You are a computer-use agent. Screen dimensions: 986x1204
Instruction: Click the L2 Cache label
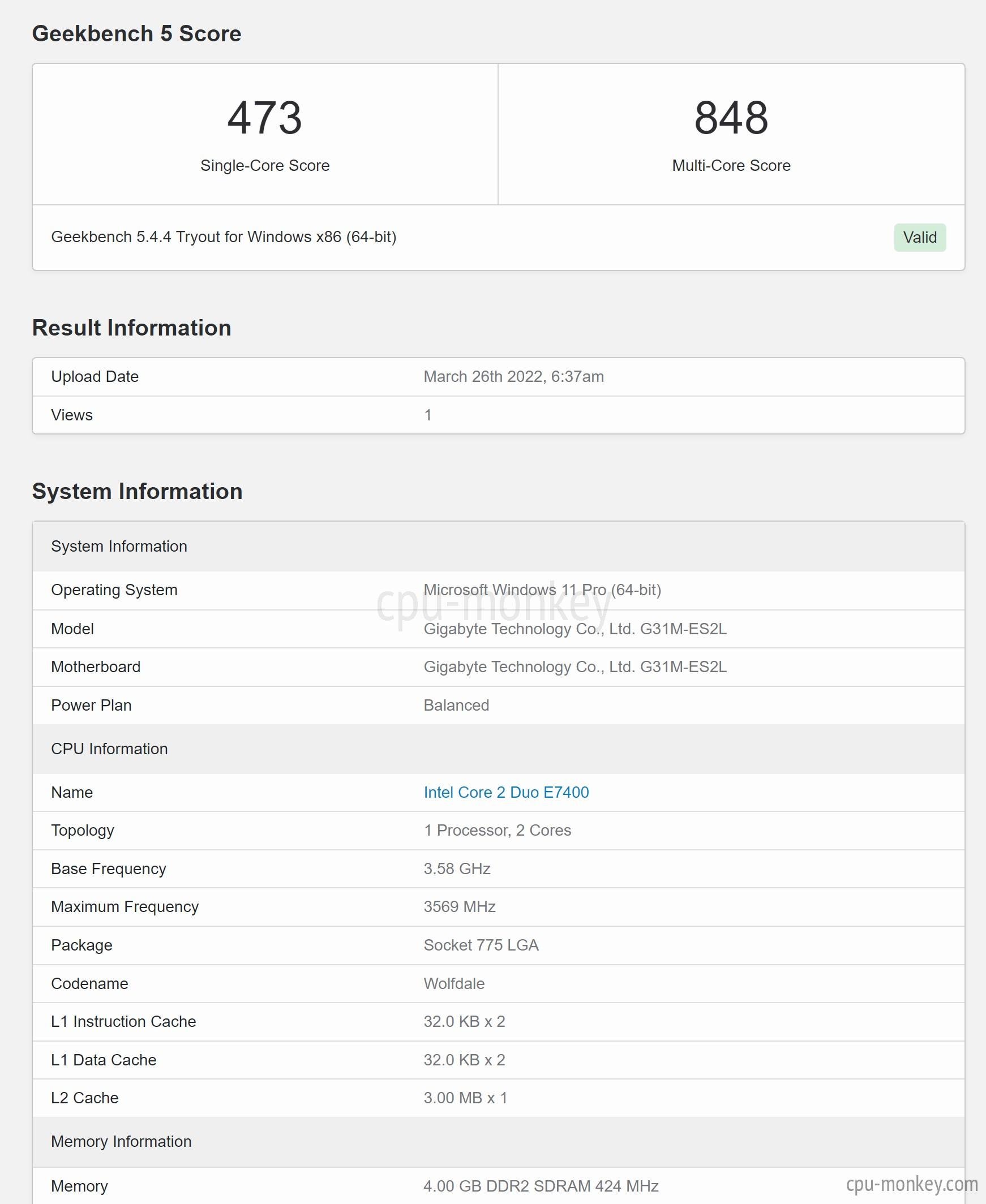coord(85,1098)
